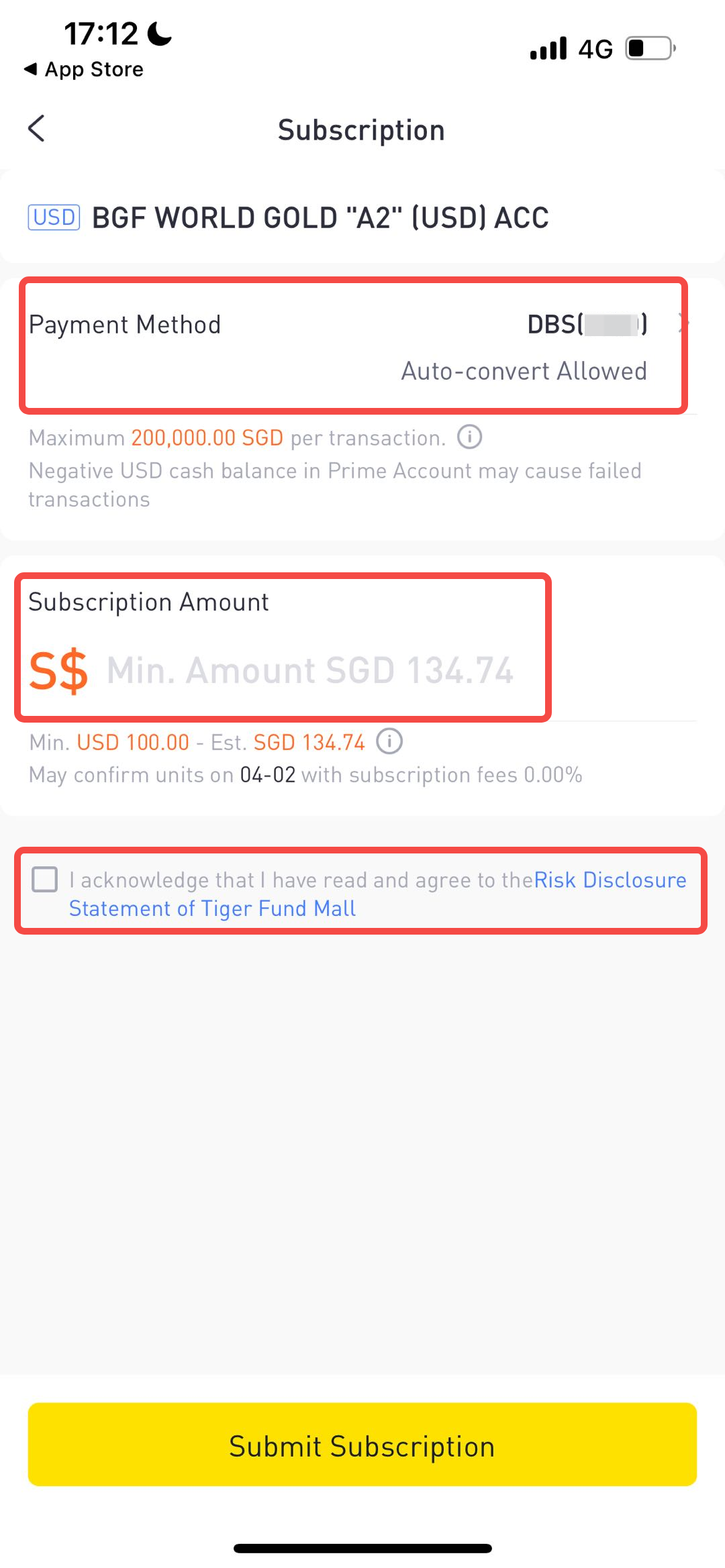Tap the orange S$ currency symbol
Screen dimensions: 725x1568
click(58, 670)
